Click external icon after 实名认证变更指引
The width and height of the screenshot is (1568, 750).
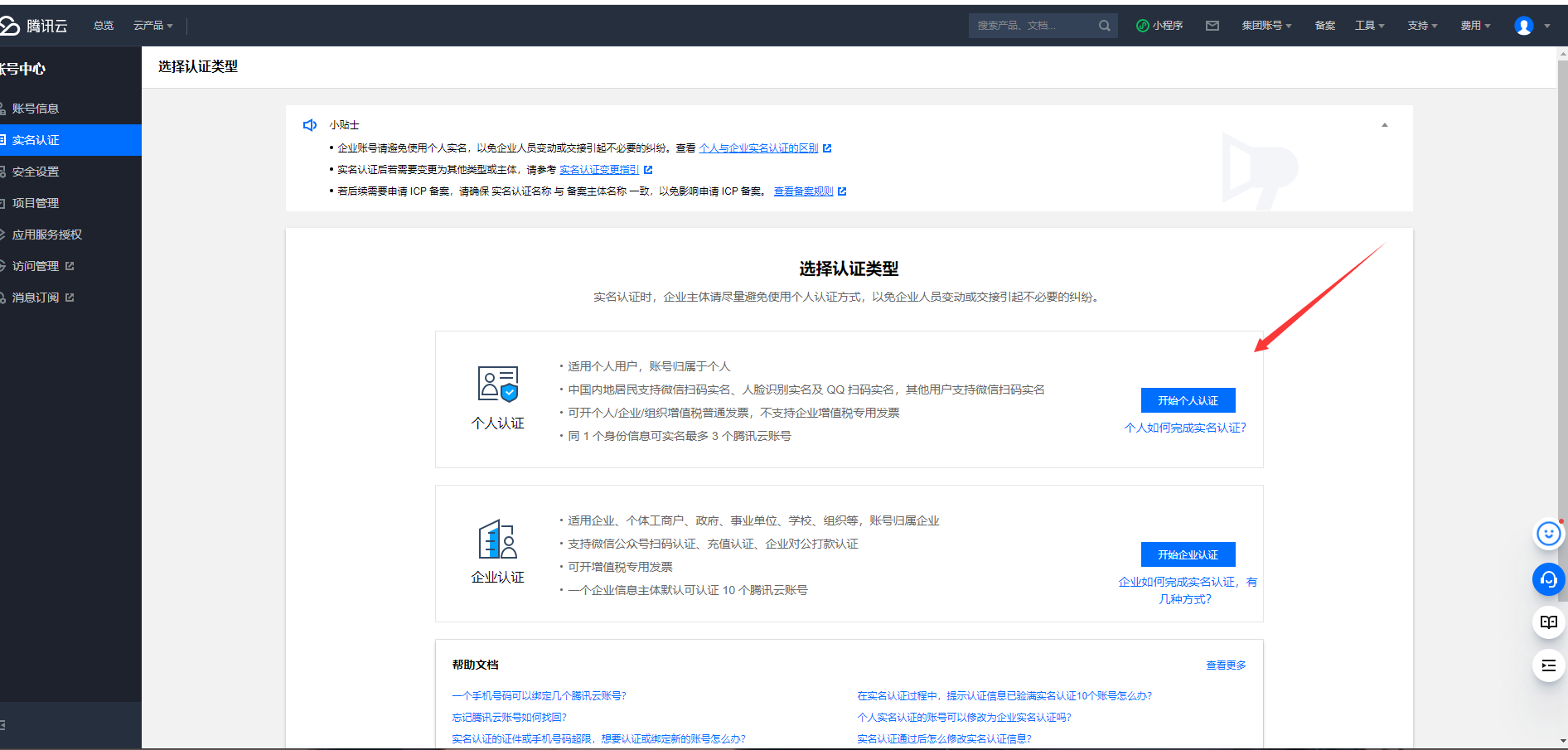coord(648,170)
